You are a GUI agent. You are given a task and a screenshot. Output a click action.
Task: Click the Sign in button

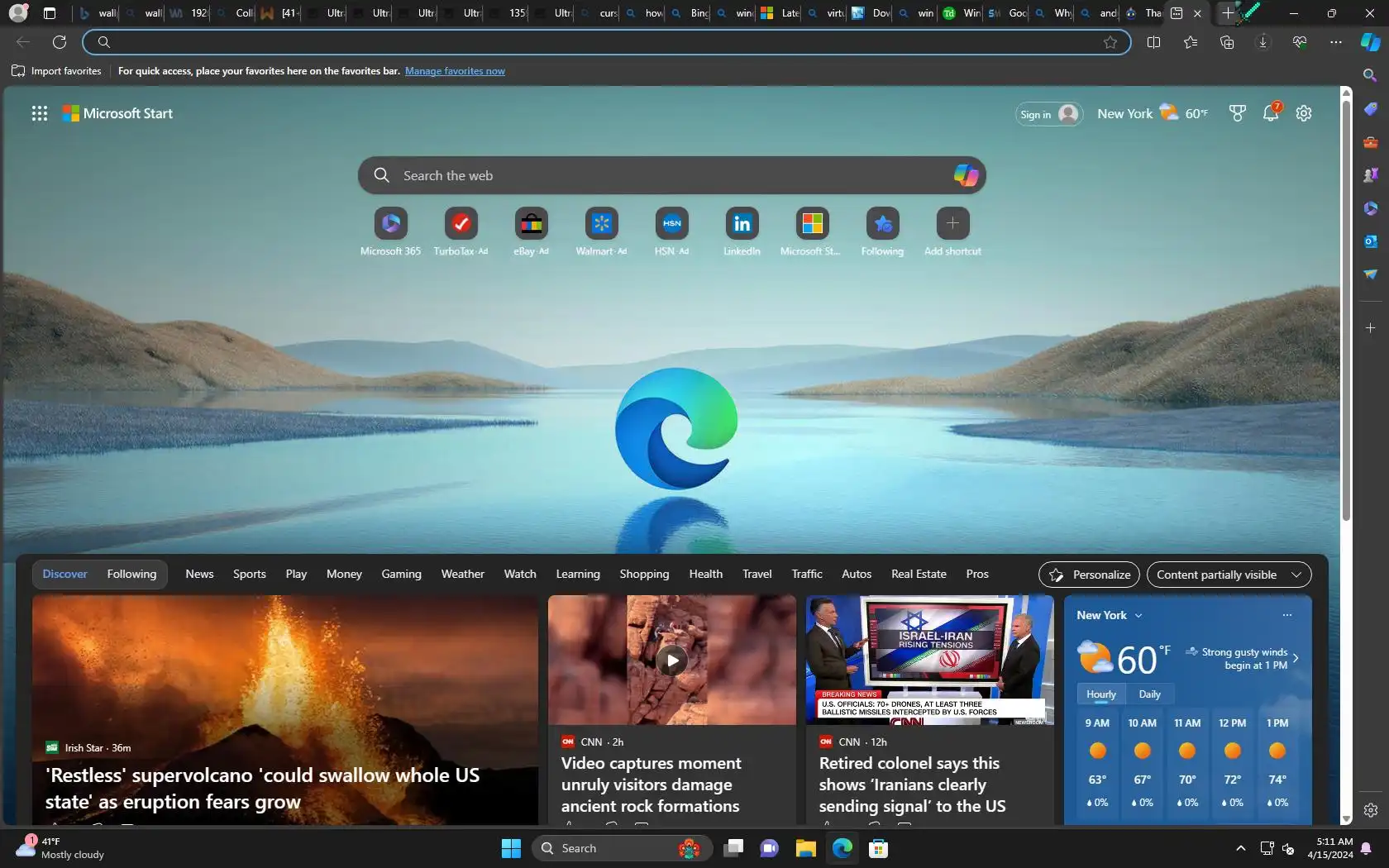pos(1048,114)
